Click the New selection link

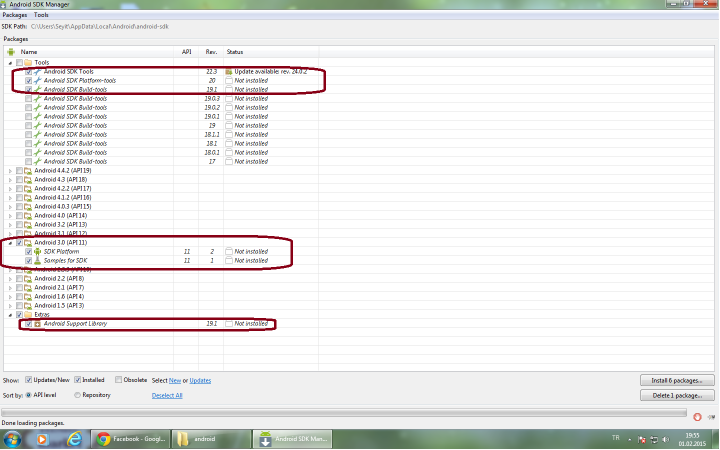click(175, 381)
